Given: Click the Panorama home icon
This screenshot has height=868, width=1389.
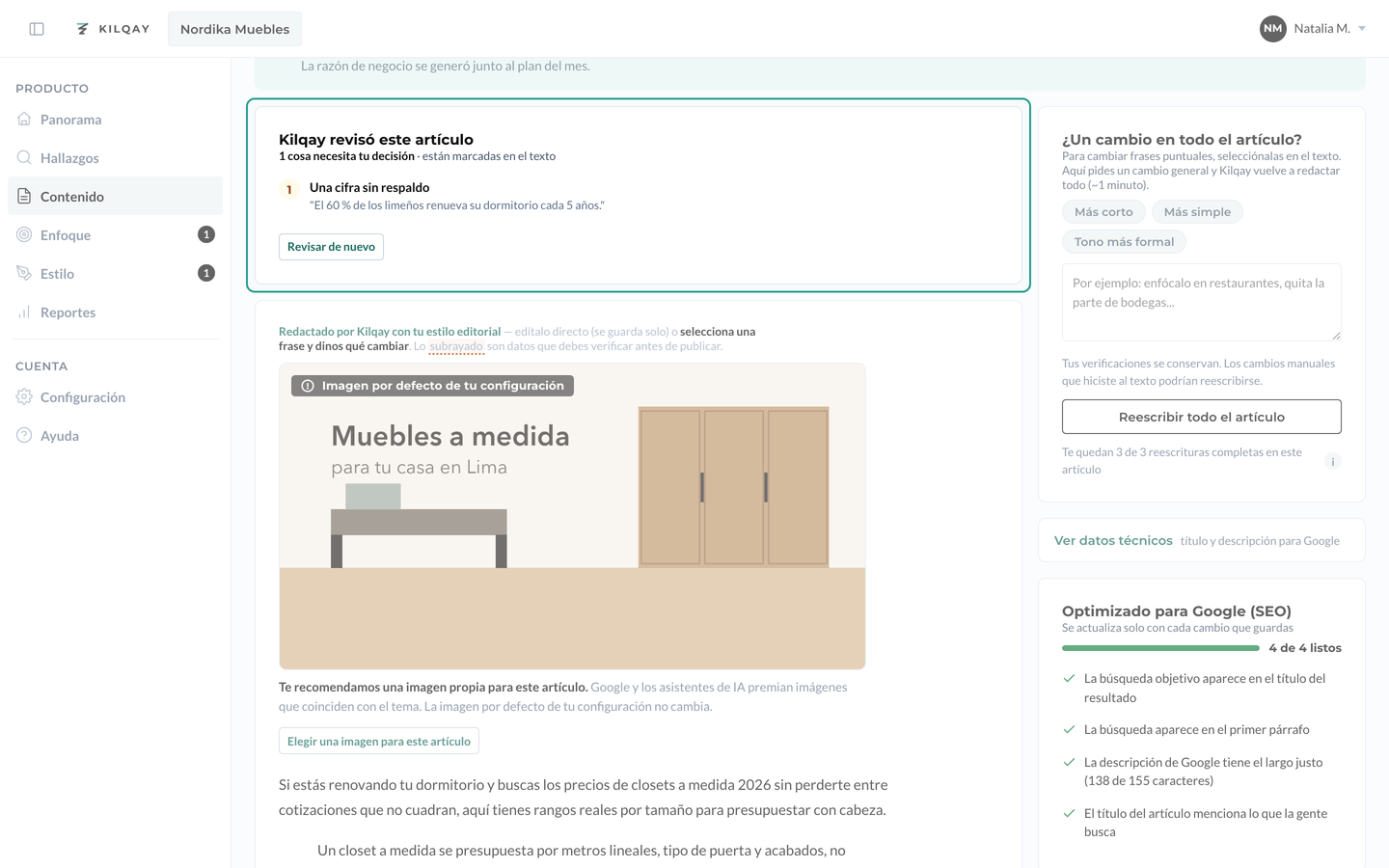Looking at the screenshot, I should 24,120.
